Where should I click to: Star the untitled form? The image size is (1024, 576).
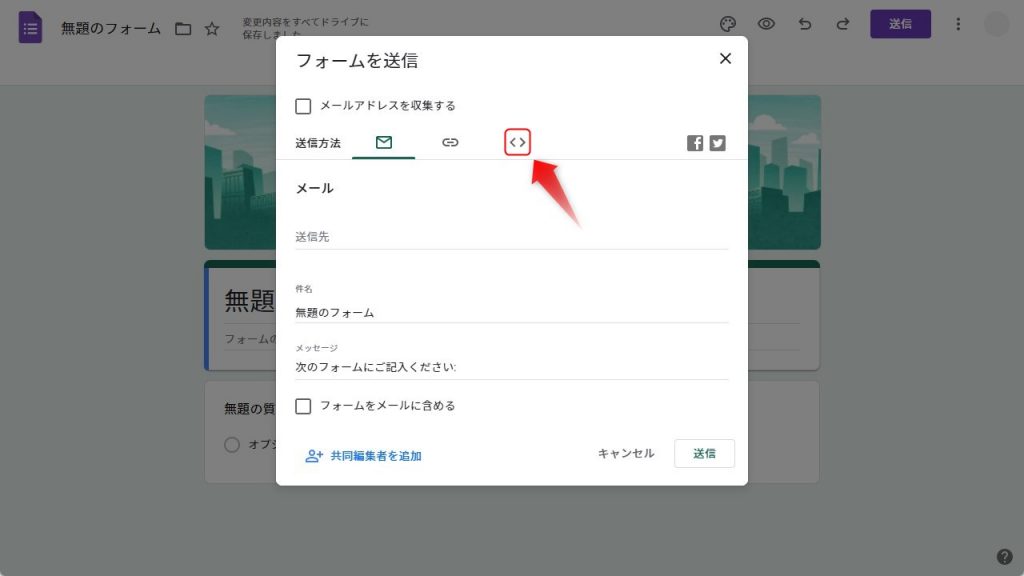tap(212, 29)
